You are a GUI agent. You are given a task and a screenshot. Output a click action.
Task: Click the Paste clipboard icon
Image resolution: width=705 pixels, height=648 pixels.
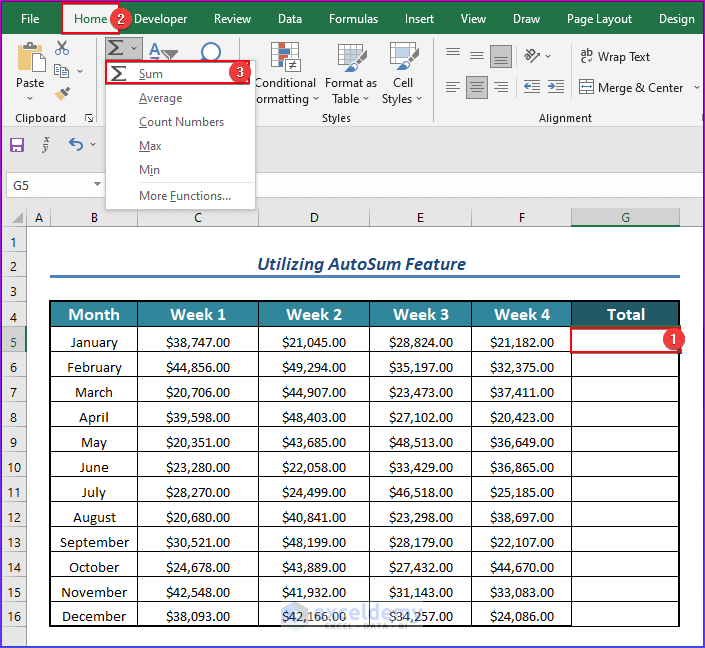tap(31, 58)
